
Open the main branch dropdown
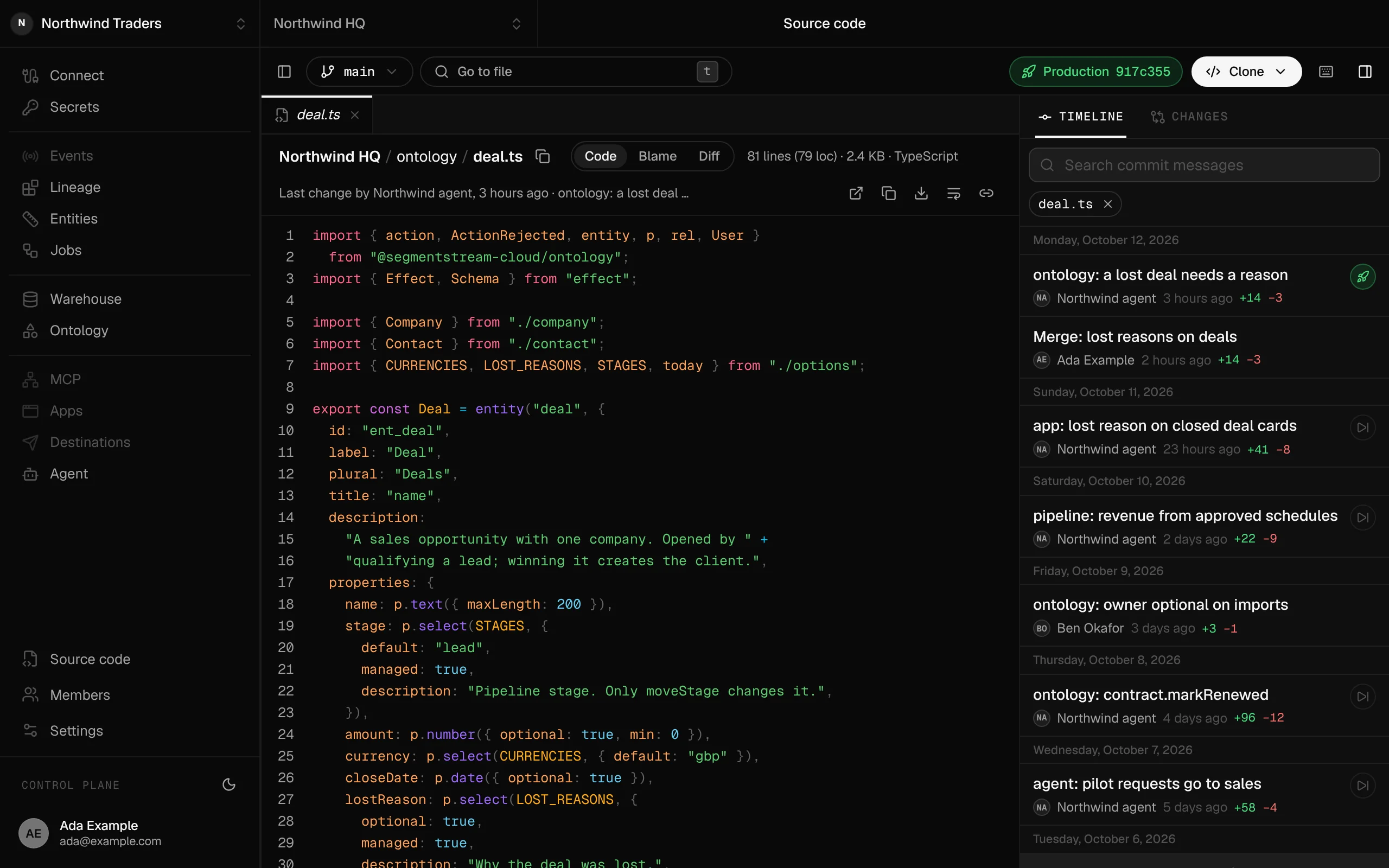pos(359,71)
